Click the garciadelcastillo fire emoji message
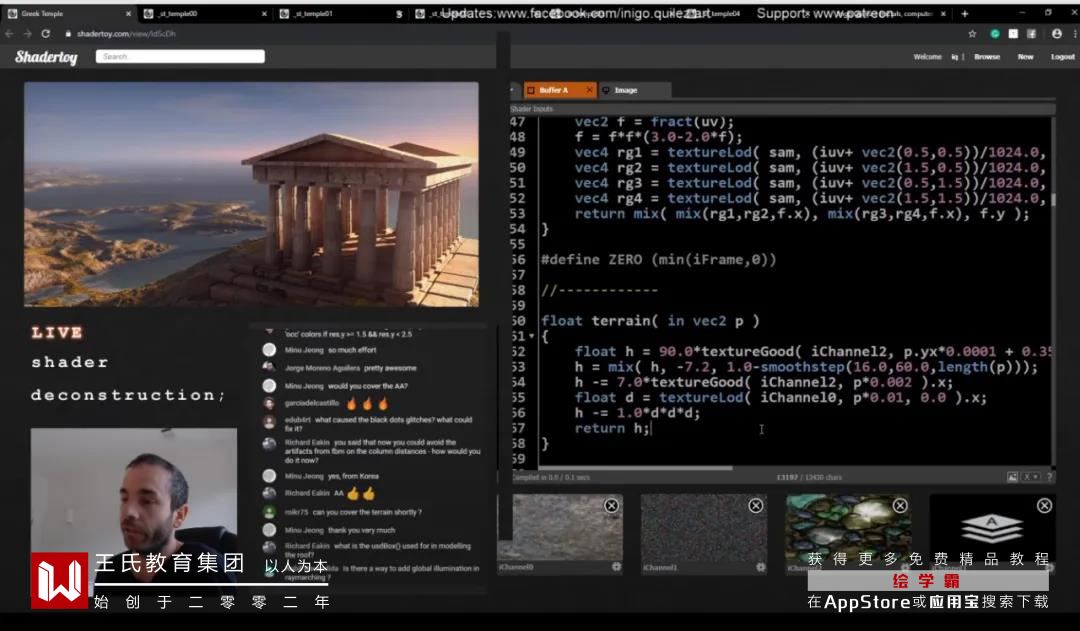The height and width of the screenshot is (631, 1080). (337, 403)
